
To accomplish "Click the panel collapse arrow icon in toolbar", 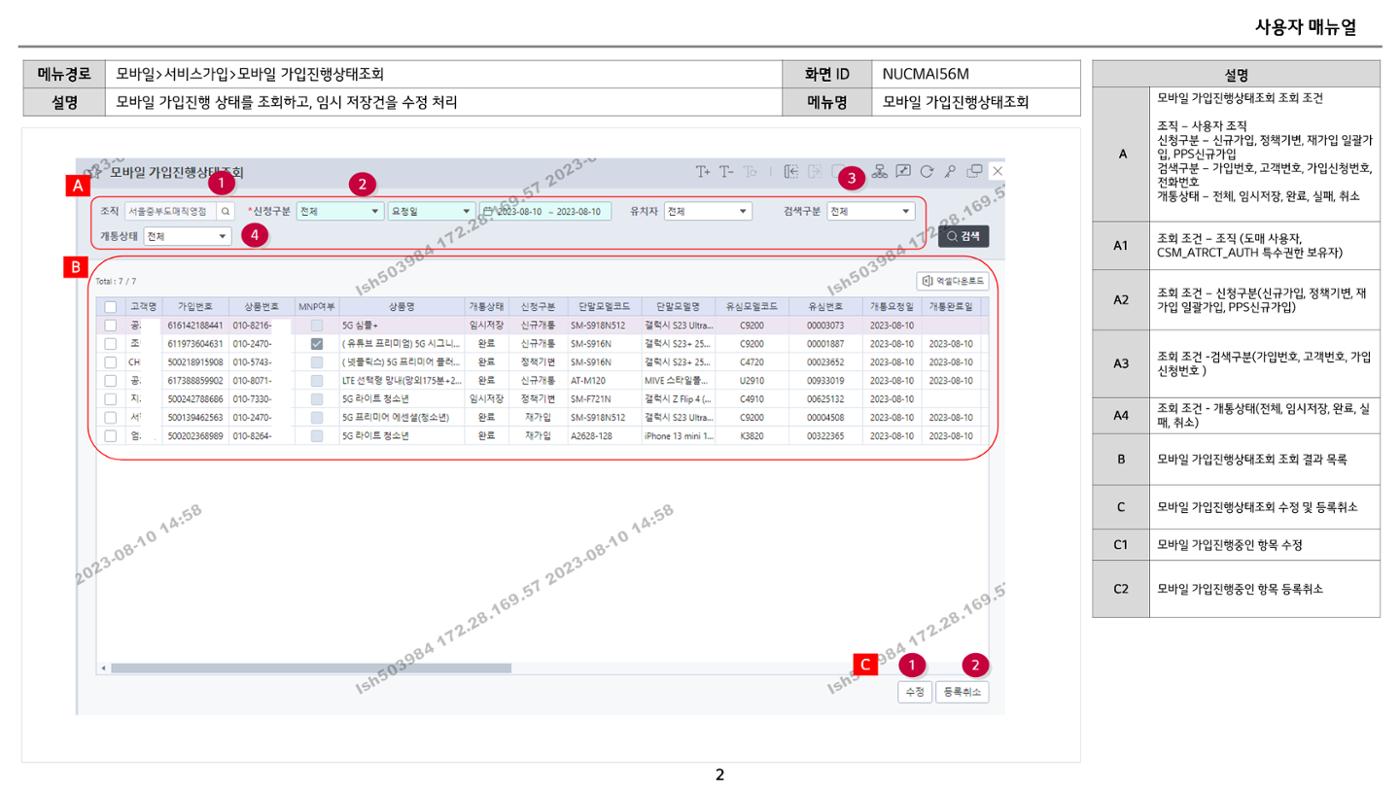I will click(791, 172).
